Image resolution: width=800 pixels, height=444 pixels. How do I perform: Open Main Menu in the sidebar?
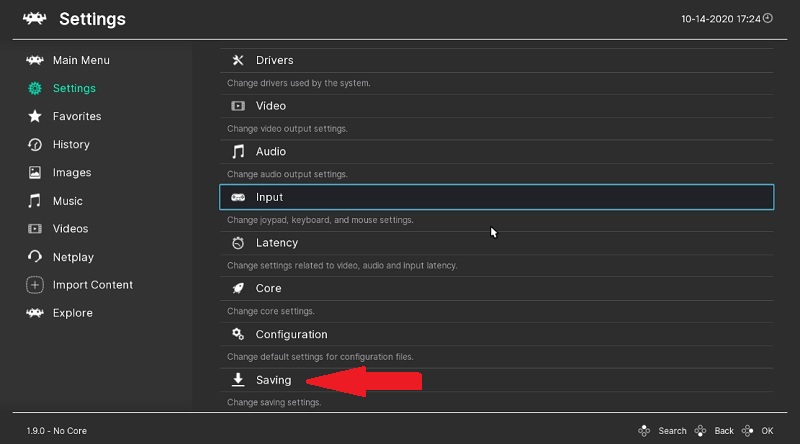pos(80,60)
